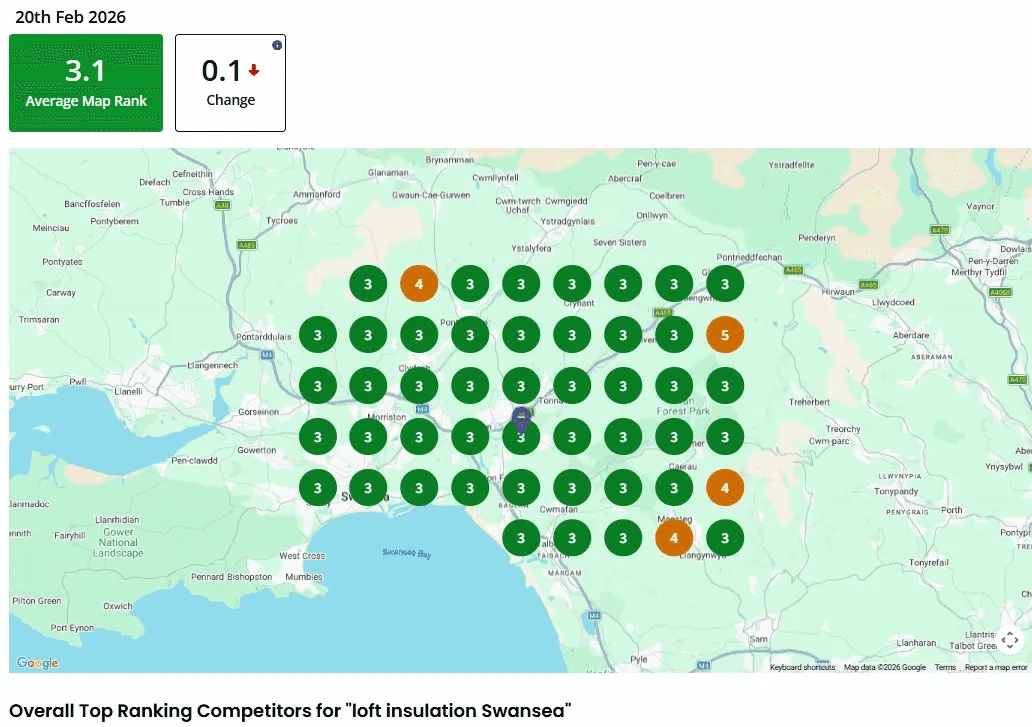Image resolution: width=1032 pixels, height=727 pixels.
Task: Select the green Average Map Rank card
Action: click(x=85, y=83)
